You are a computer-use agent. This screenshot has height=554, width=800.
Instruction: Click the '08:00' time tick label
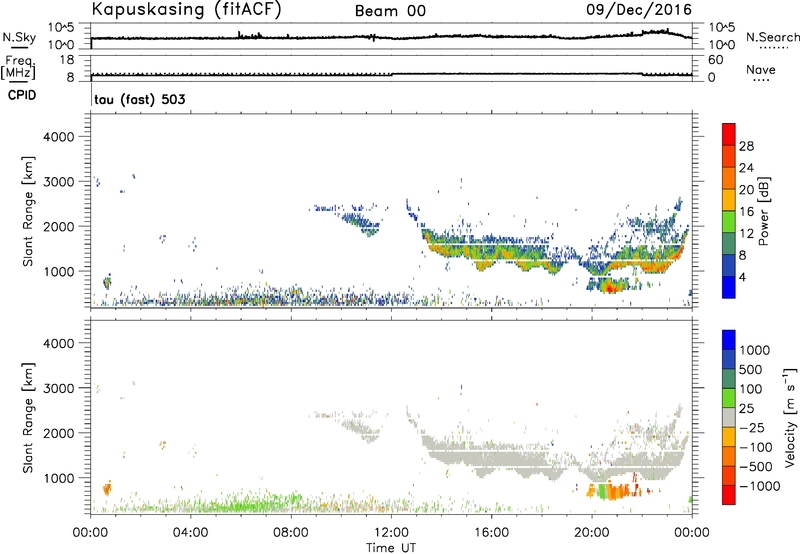pyautogui.click(x=291, y=533)
